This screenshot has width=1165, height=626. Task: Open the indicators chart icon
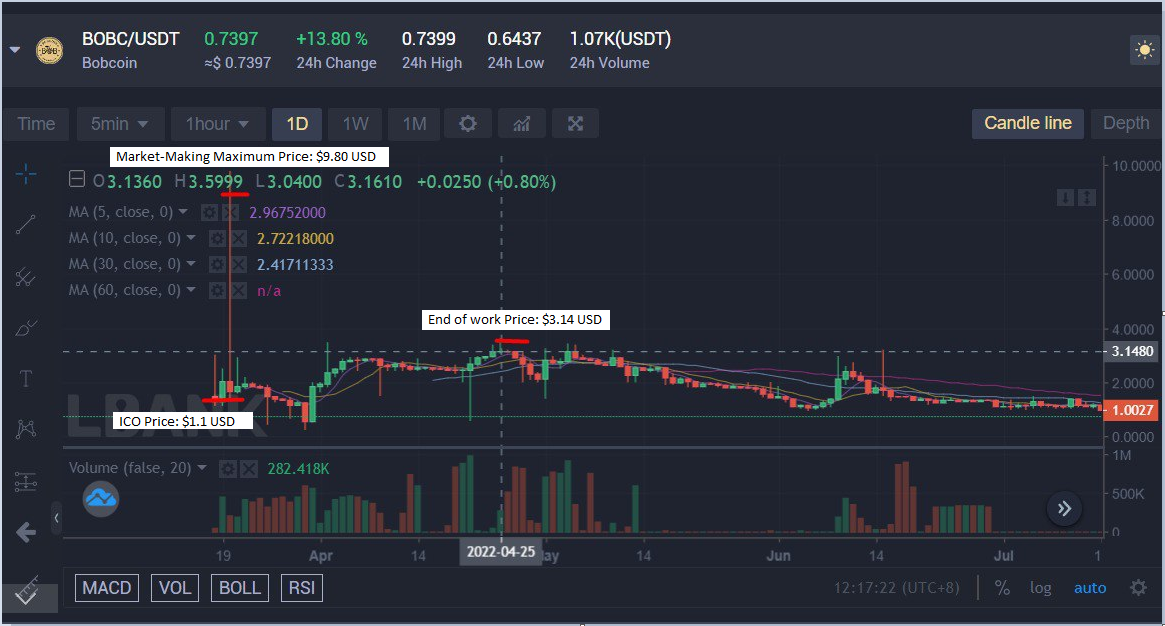point(521,124)
